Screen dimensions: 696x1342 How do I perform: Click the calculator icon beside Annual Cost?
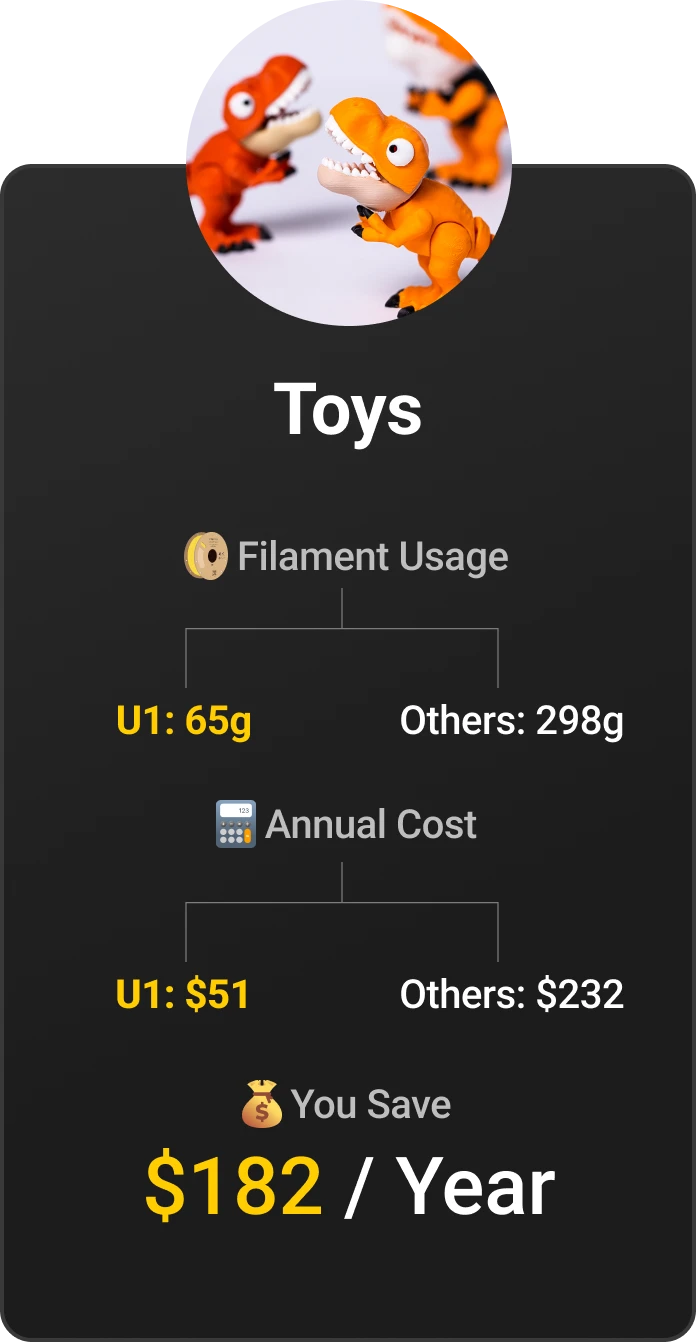click(236, 824)
